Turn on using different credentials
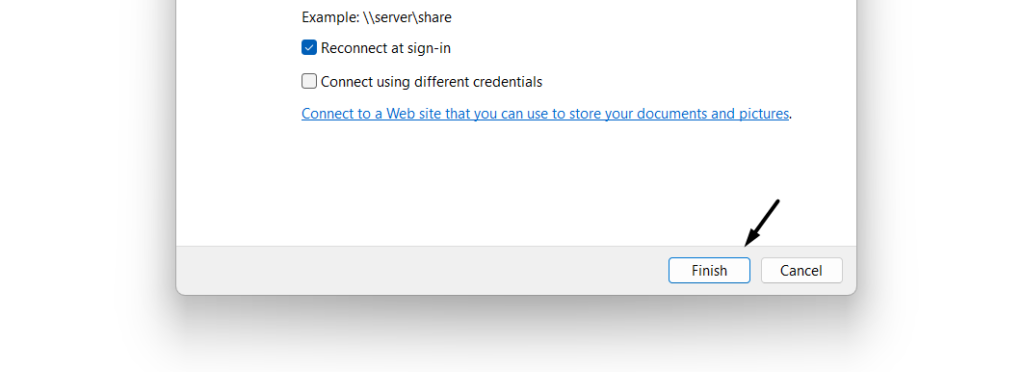This screenshot has width=1024, height=372. pyautogui.click(x=309, y=82)
